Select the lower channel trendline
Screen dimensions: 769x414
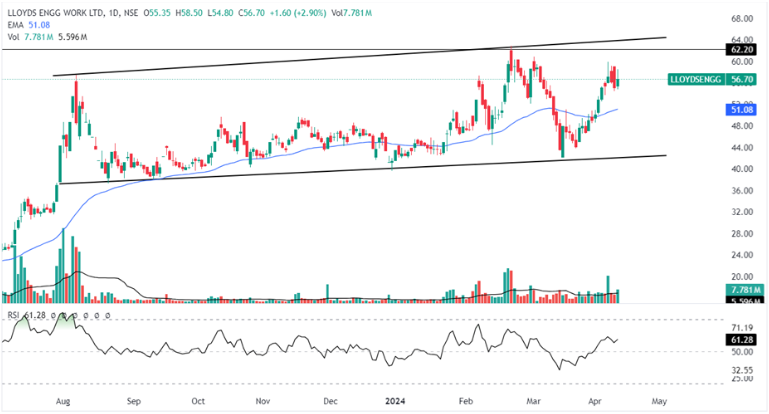pyautogui.click(x=300, y=171)
